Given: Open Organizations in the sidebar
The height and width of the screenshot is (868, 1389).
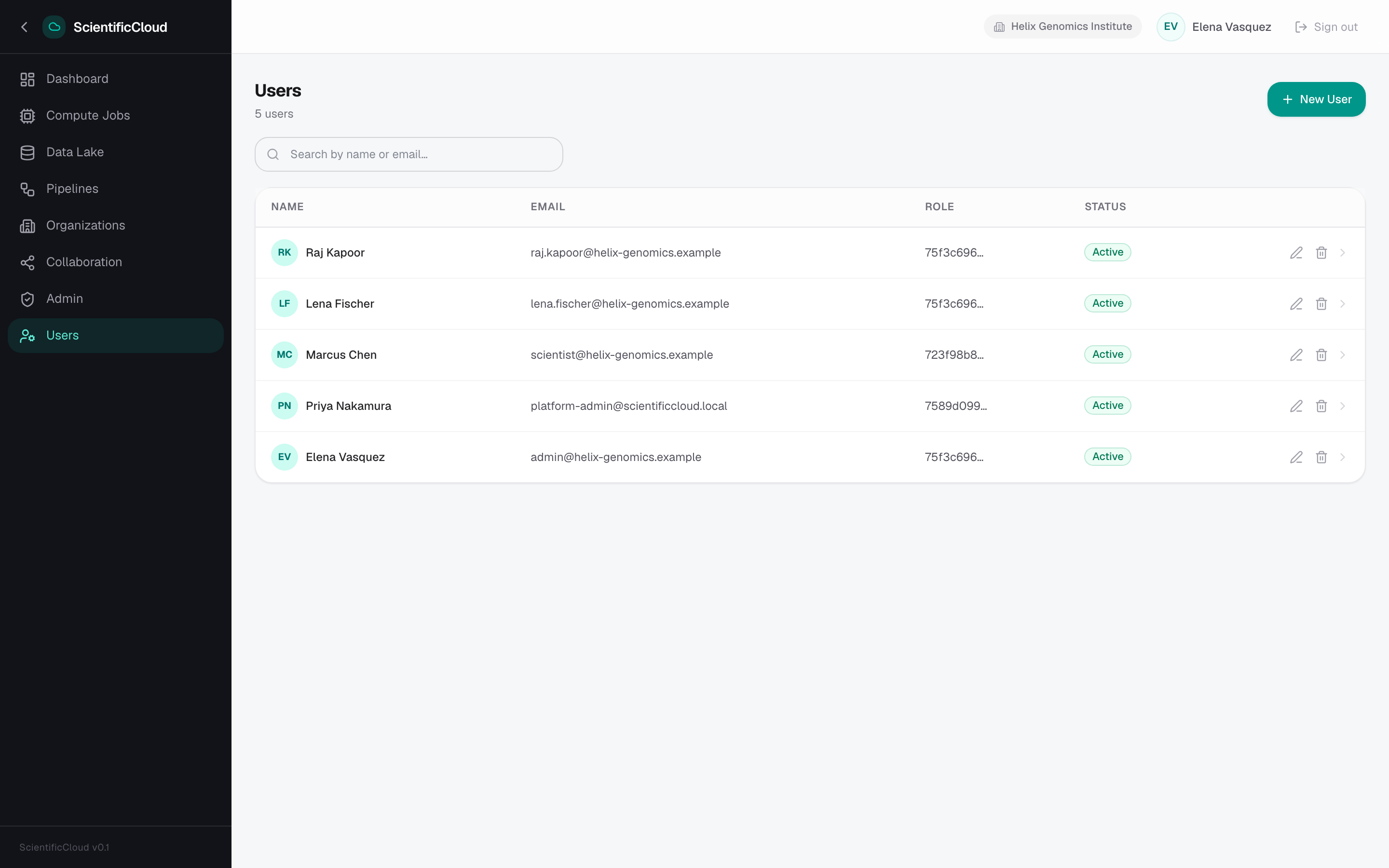Looking at the screenshot, I should tap(115, 226).
